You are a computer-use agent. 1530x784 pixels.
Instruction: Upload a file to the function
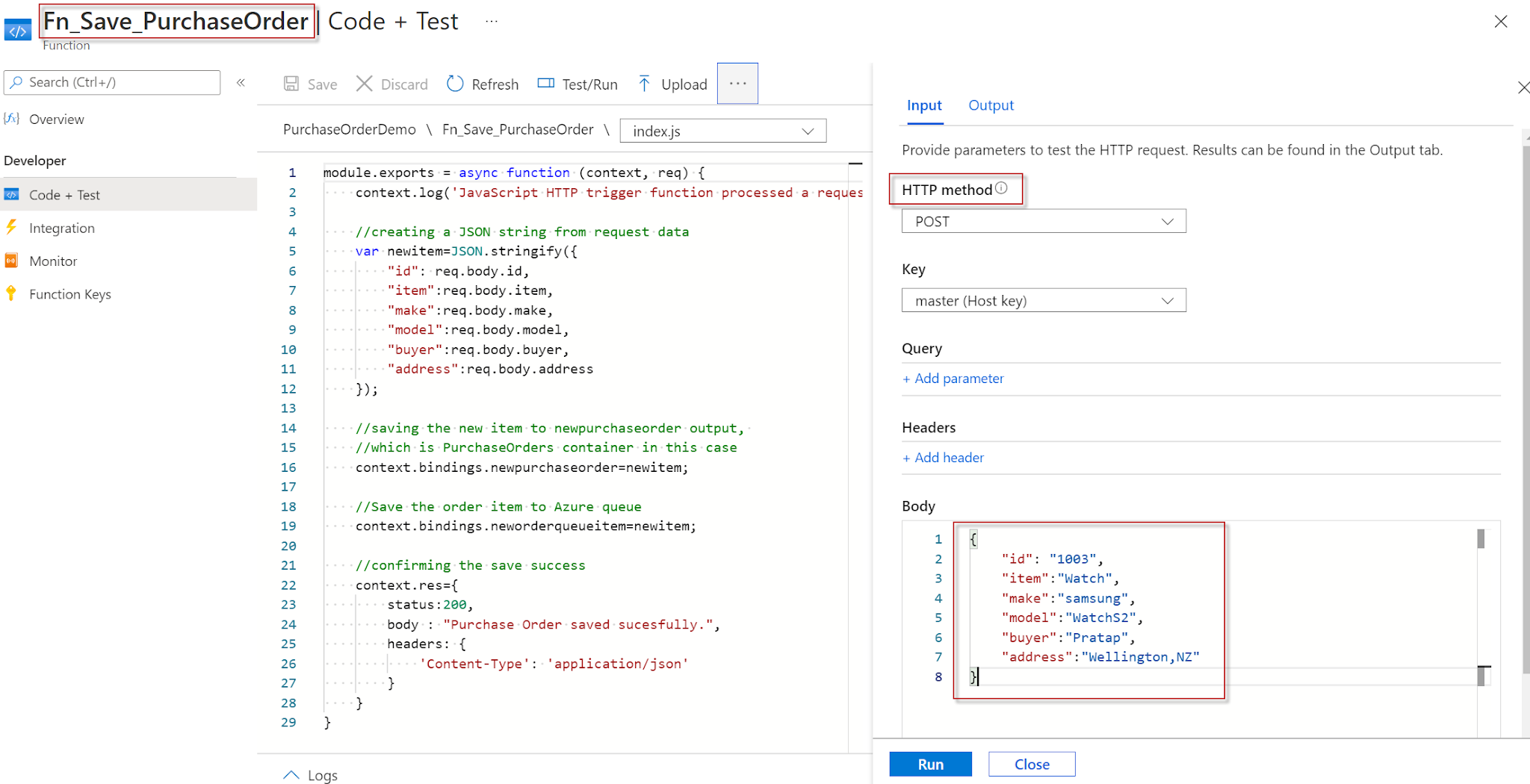pos(671,84)
